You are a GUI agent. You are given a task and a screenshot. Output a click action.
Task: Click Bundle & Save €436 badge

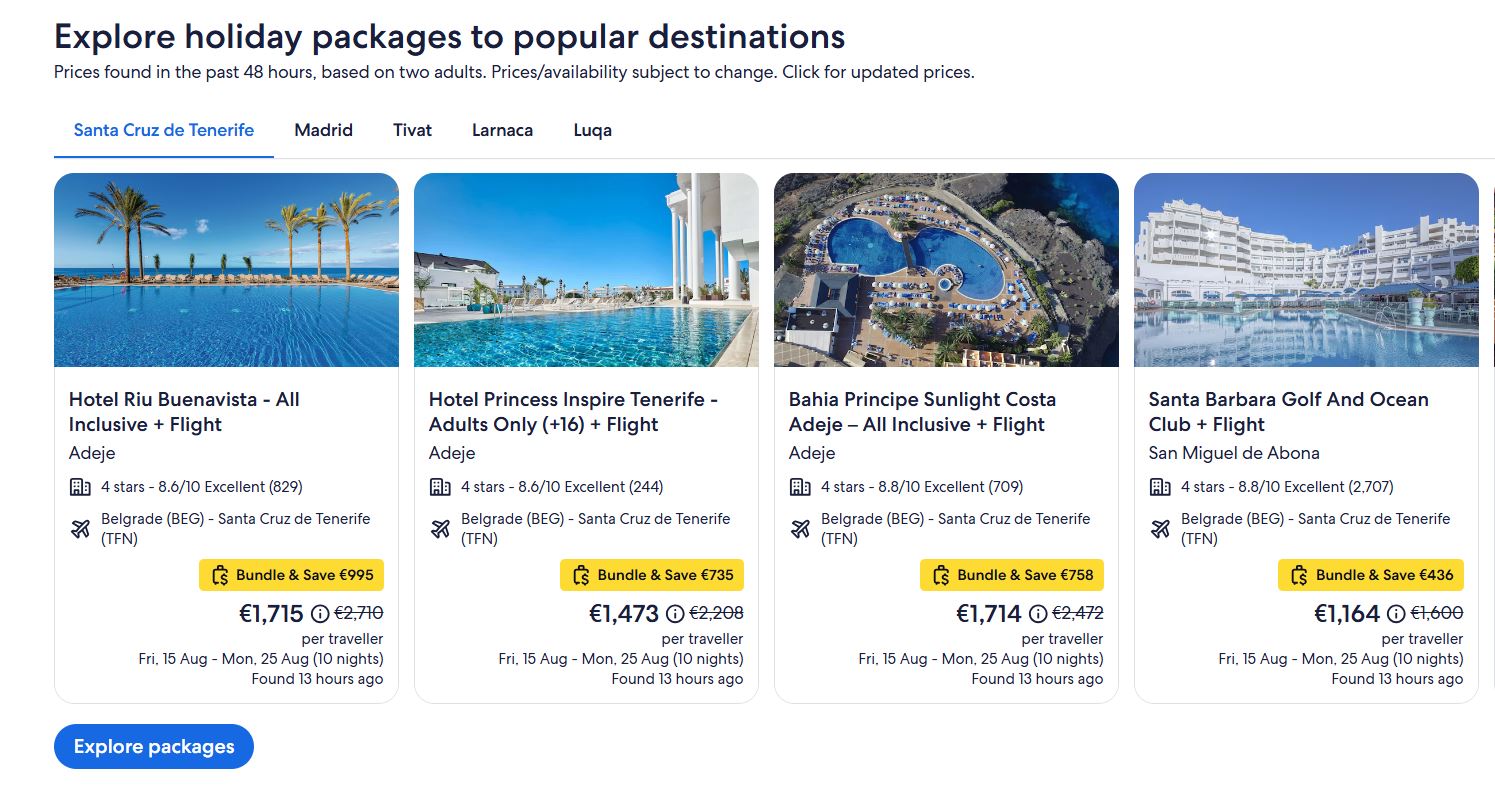click(1371, 575)
